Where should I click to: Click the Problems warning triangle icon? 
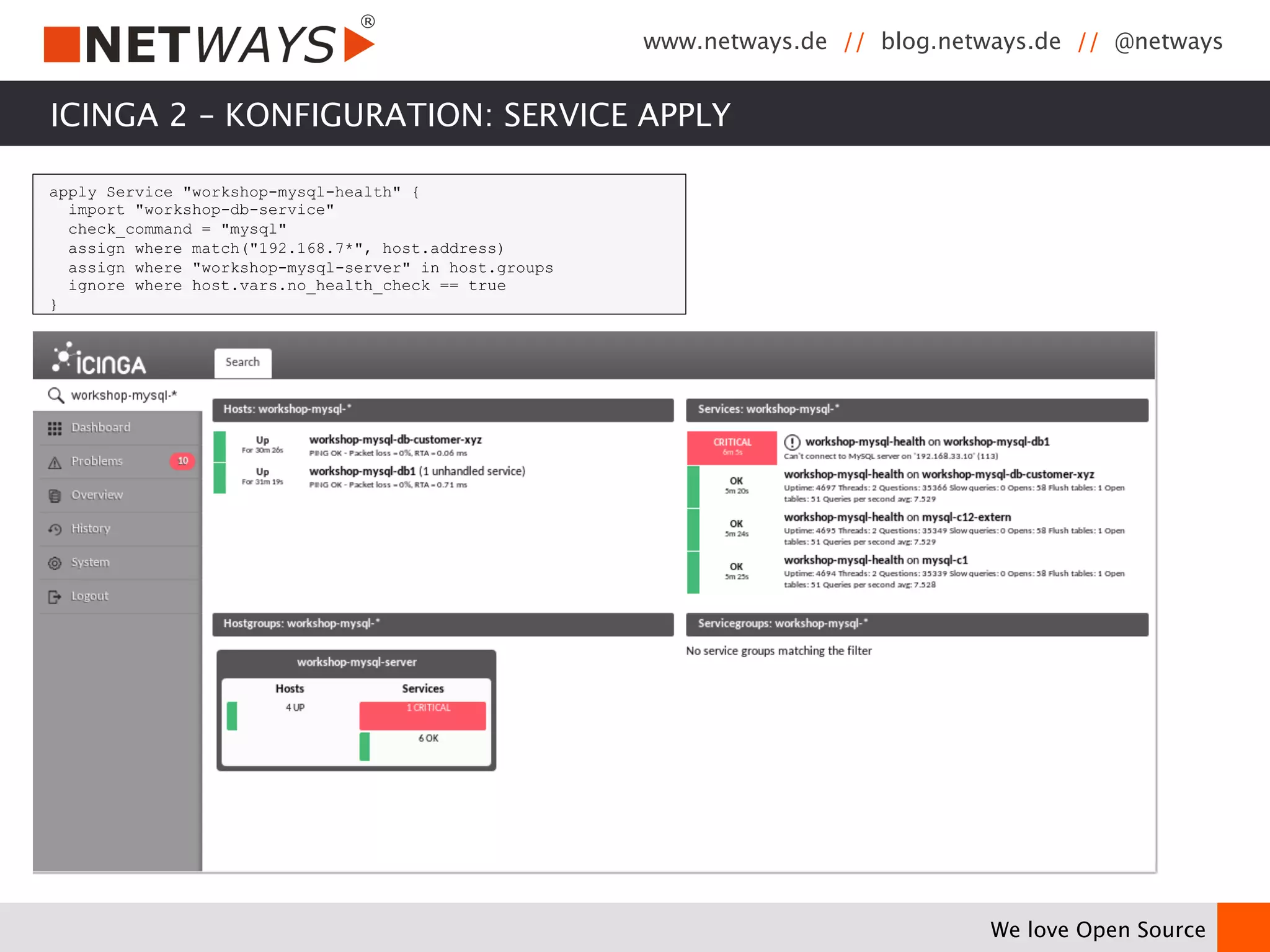pyautogui.click(x=55, y=462)
